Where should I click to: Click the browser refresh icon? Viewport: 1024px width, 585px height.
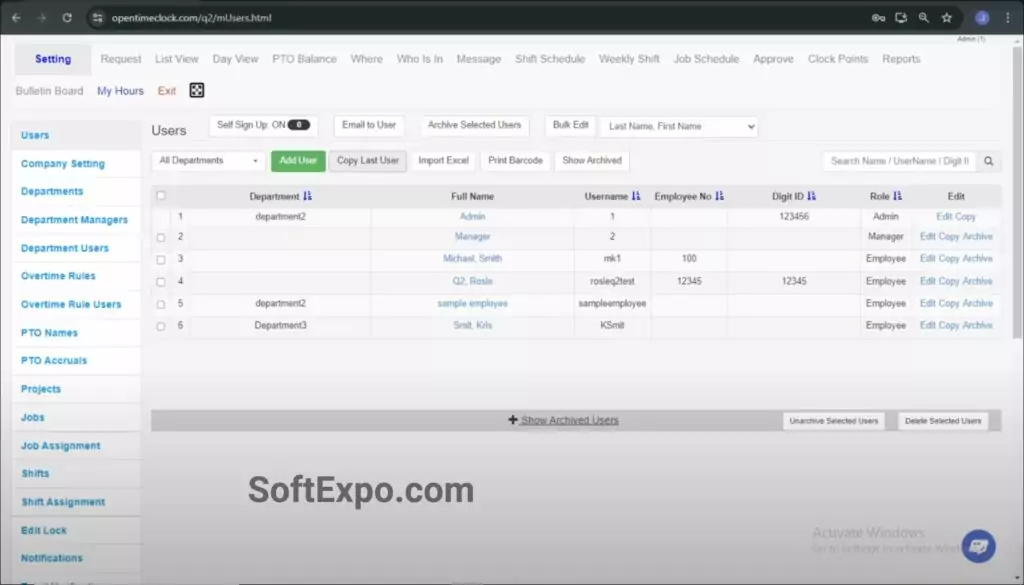pos(66,17)
